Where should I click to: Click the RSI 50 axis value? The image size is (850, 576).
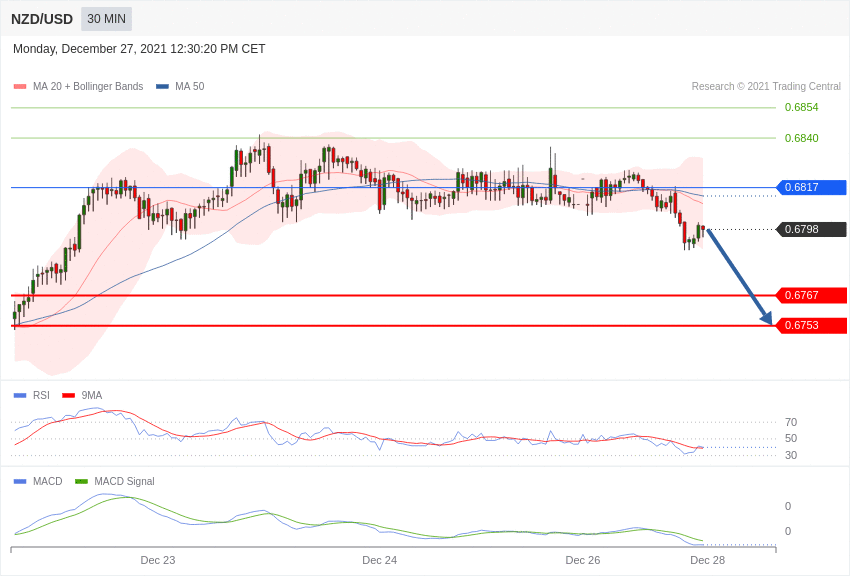pyautogui.click(x=791, y=438)
